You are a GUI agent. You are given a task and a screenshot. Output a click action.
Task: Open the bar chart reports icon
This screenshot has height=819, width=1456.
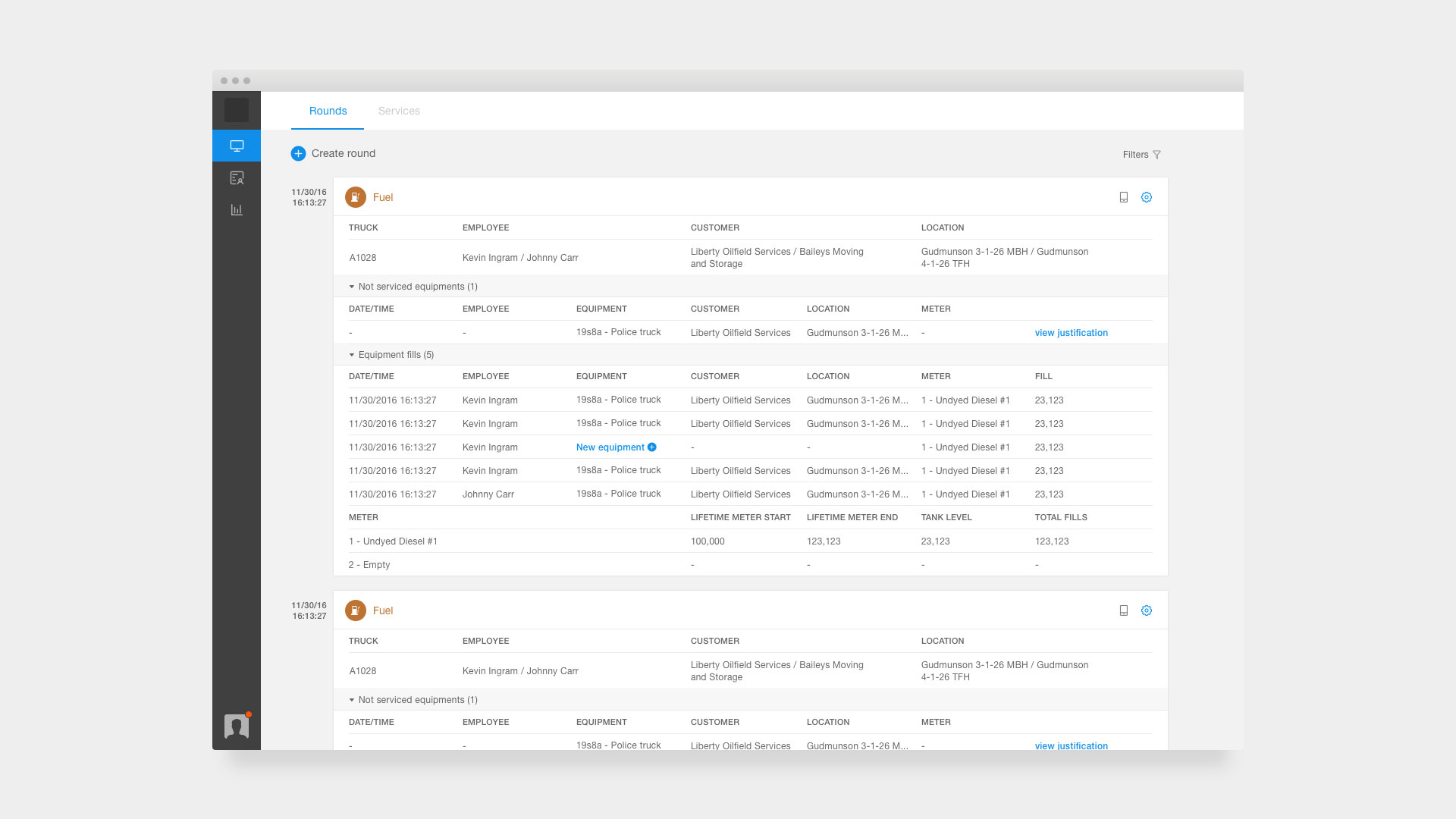237,210
